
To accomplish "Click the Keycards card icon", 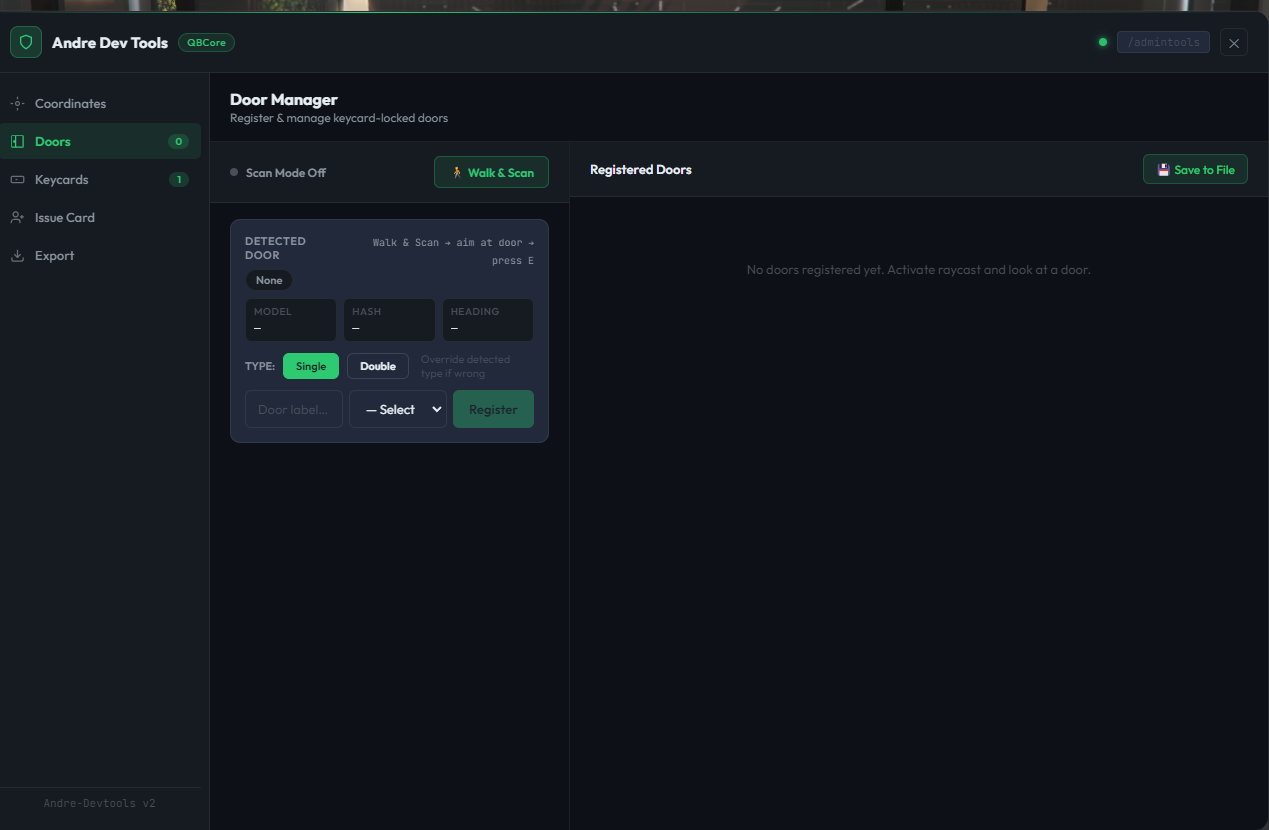I will point(17,180).
